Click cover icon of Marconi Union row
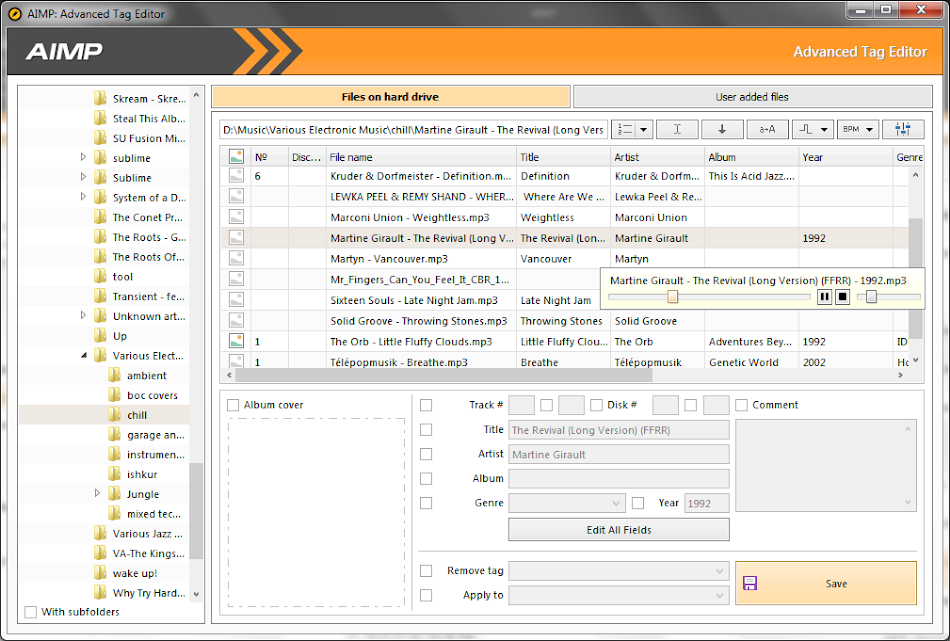This screenshot has height=641, width=950. click(236, 217)
